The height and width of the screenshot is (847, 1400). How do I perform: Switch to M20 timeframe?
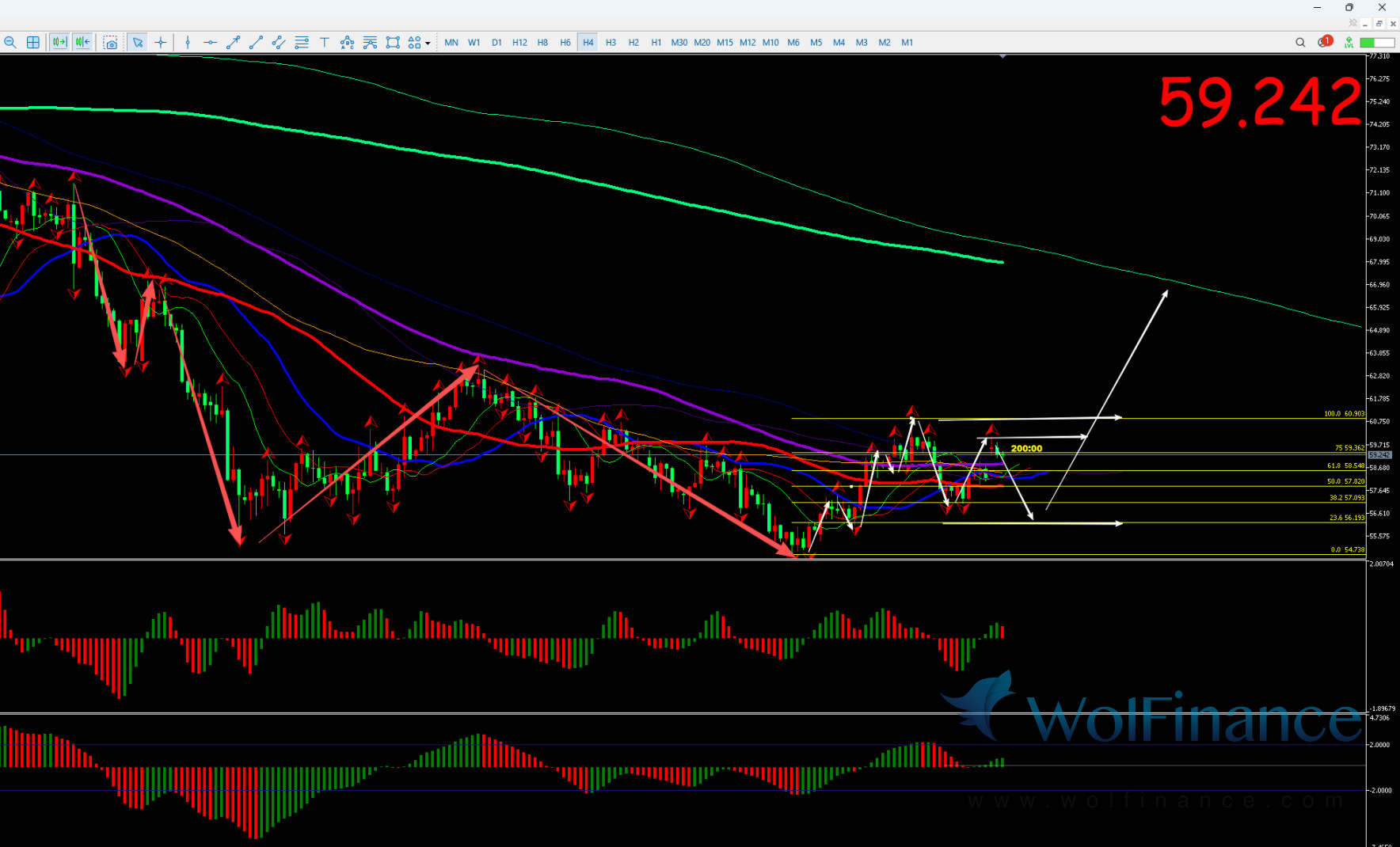point(702,43)
